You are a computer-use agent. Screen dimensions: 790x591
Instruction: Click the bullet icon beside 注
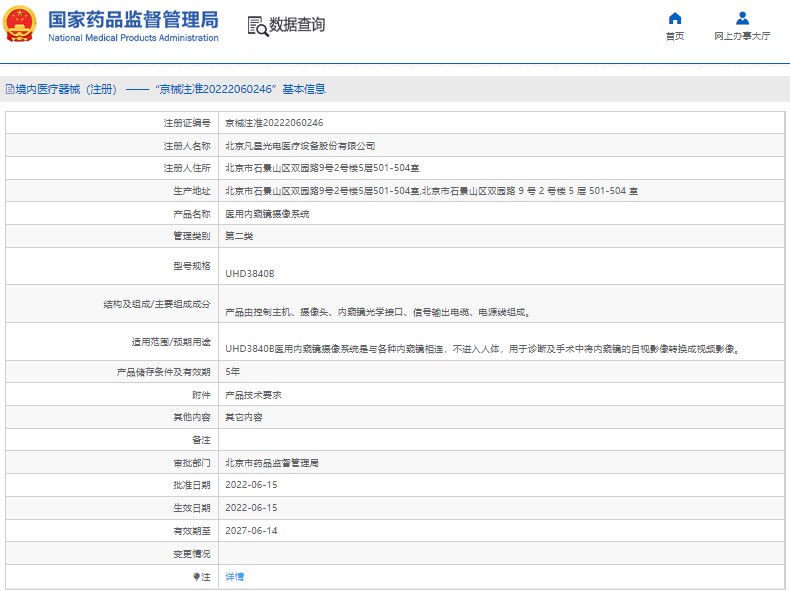(x=197, y=577)
